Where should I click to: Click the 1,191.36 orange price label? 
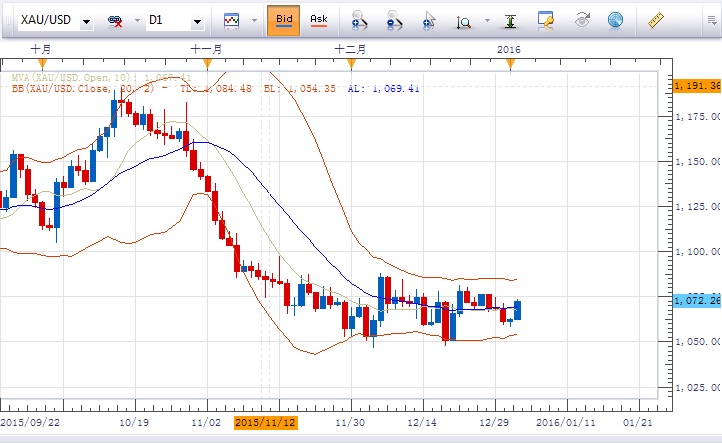pyautogui.click(x=697, y=86)
